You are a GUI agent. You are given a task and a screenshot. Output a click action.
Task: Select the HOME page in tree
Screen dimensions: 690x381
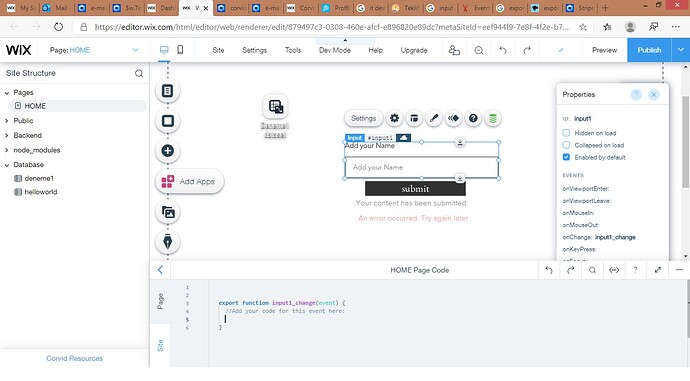[77, 106]
